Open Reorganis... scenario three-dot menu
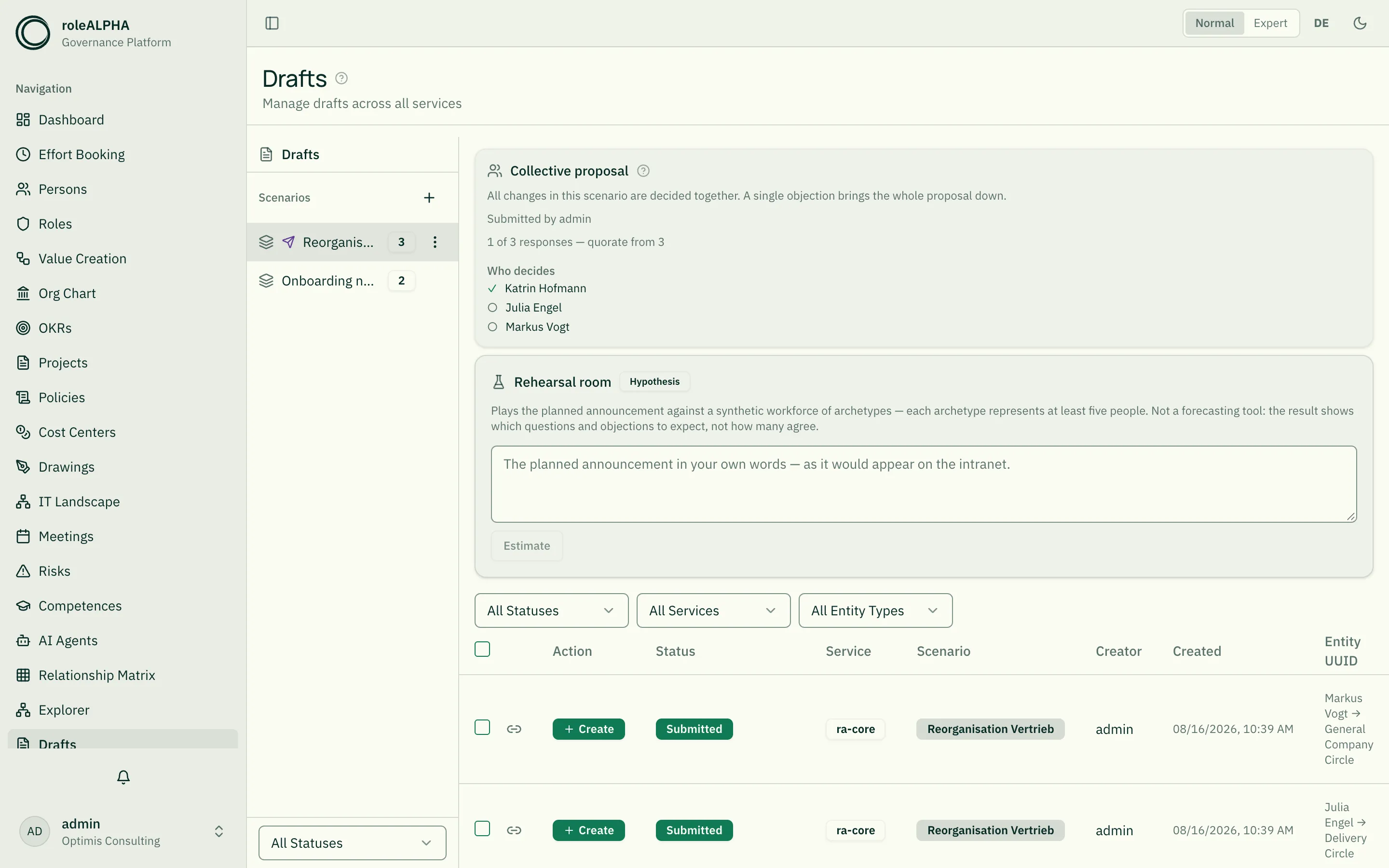Image resolution: width=1389 pixels, height=868 pixels. pyautogui.click(x=435, y=242)
